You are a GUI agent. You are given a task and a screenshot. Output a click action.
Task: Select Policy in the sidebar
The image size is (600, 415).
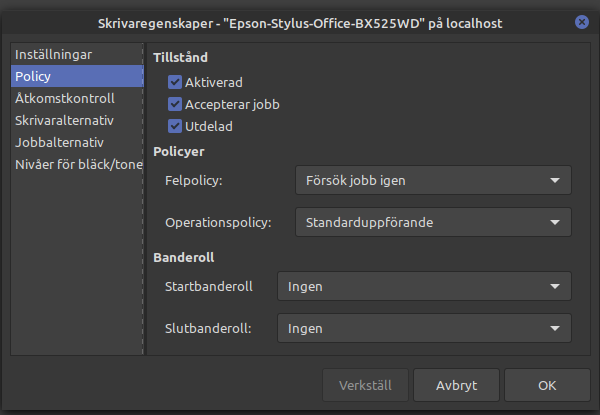[77, 76]
